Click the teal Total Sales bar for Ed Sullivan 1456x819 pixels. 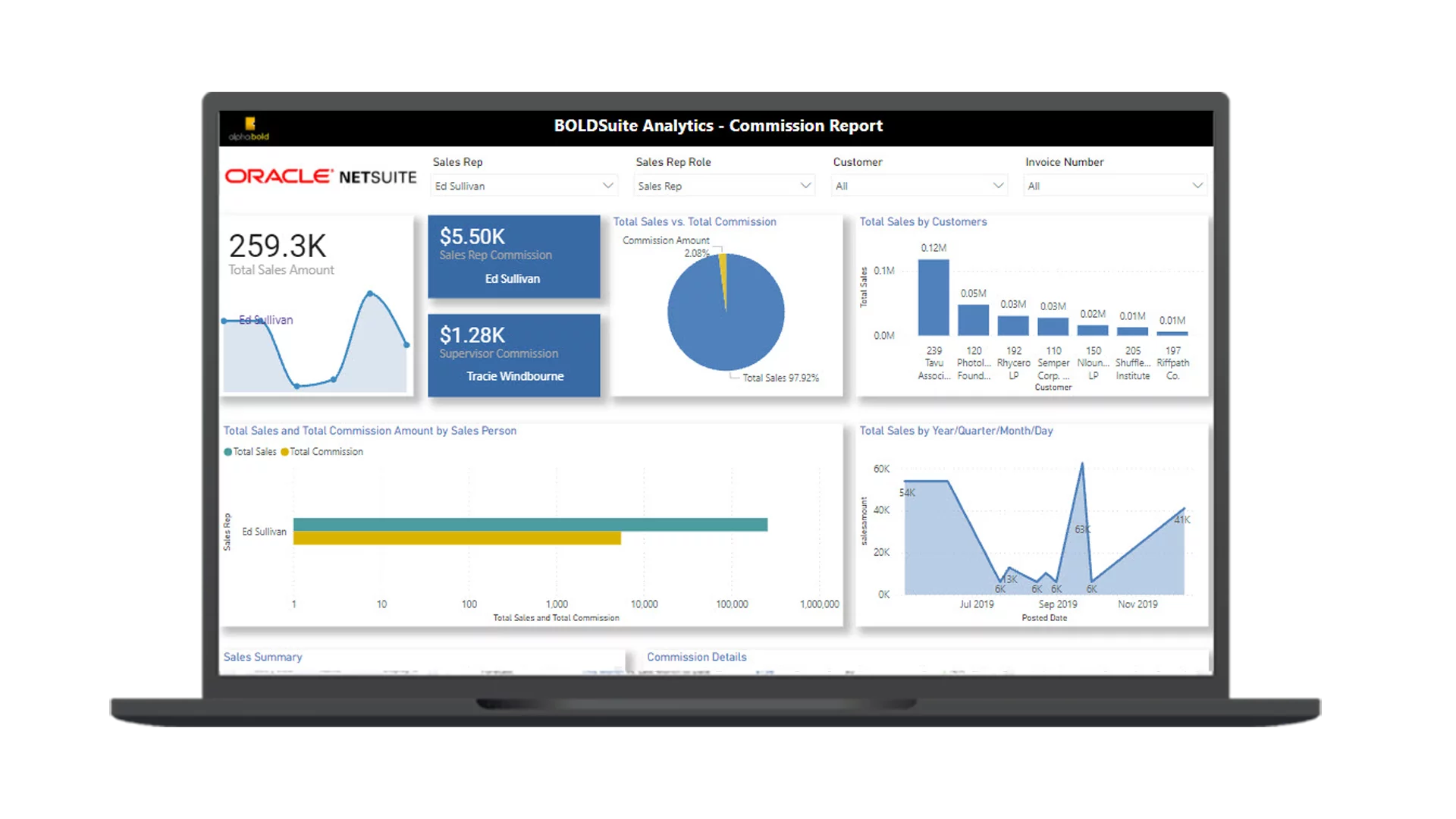click(x=531, y=524)
